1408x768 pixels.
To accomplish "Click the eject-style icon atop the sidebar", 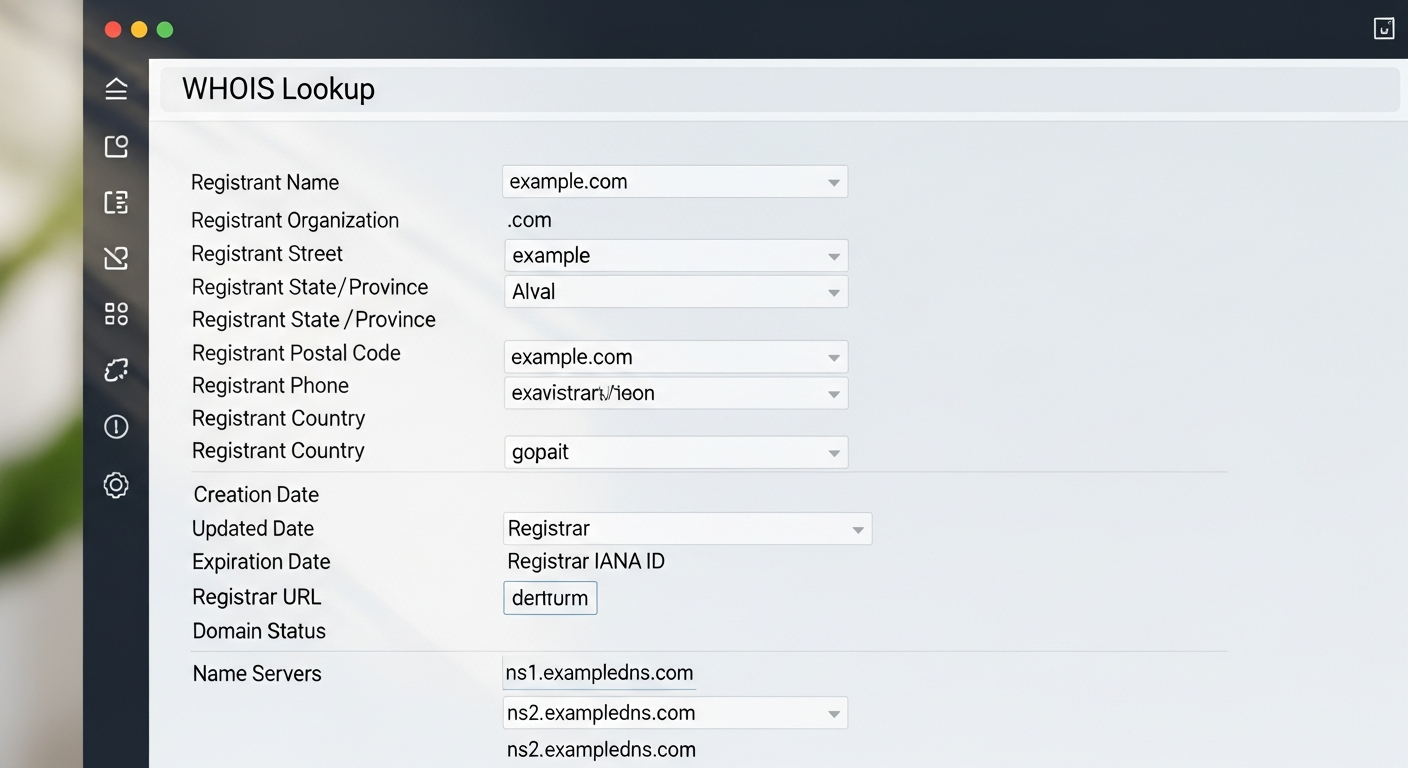I will point(116,88).
